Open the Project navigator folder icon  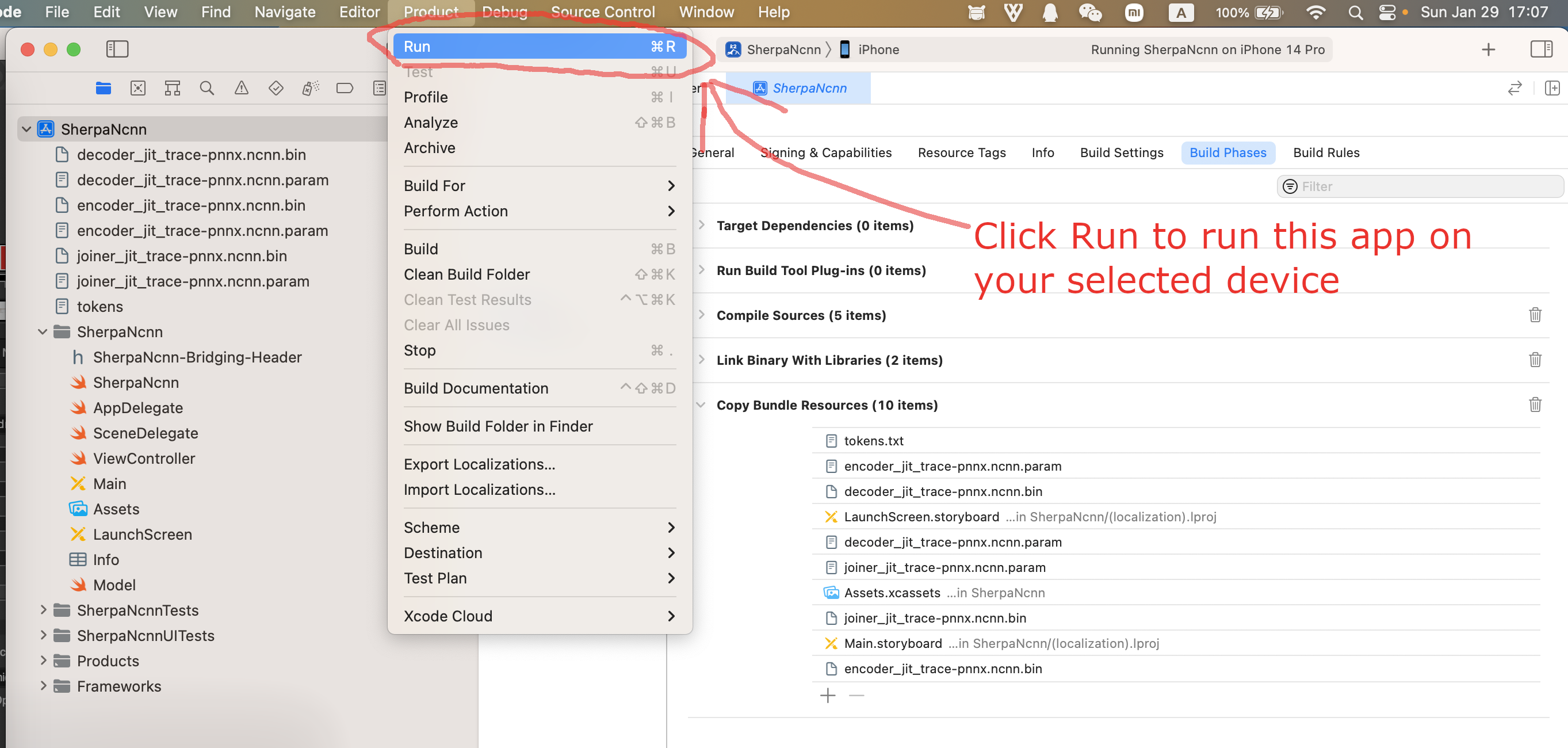tap(104, 89)
